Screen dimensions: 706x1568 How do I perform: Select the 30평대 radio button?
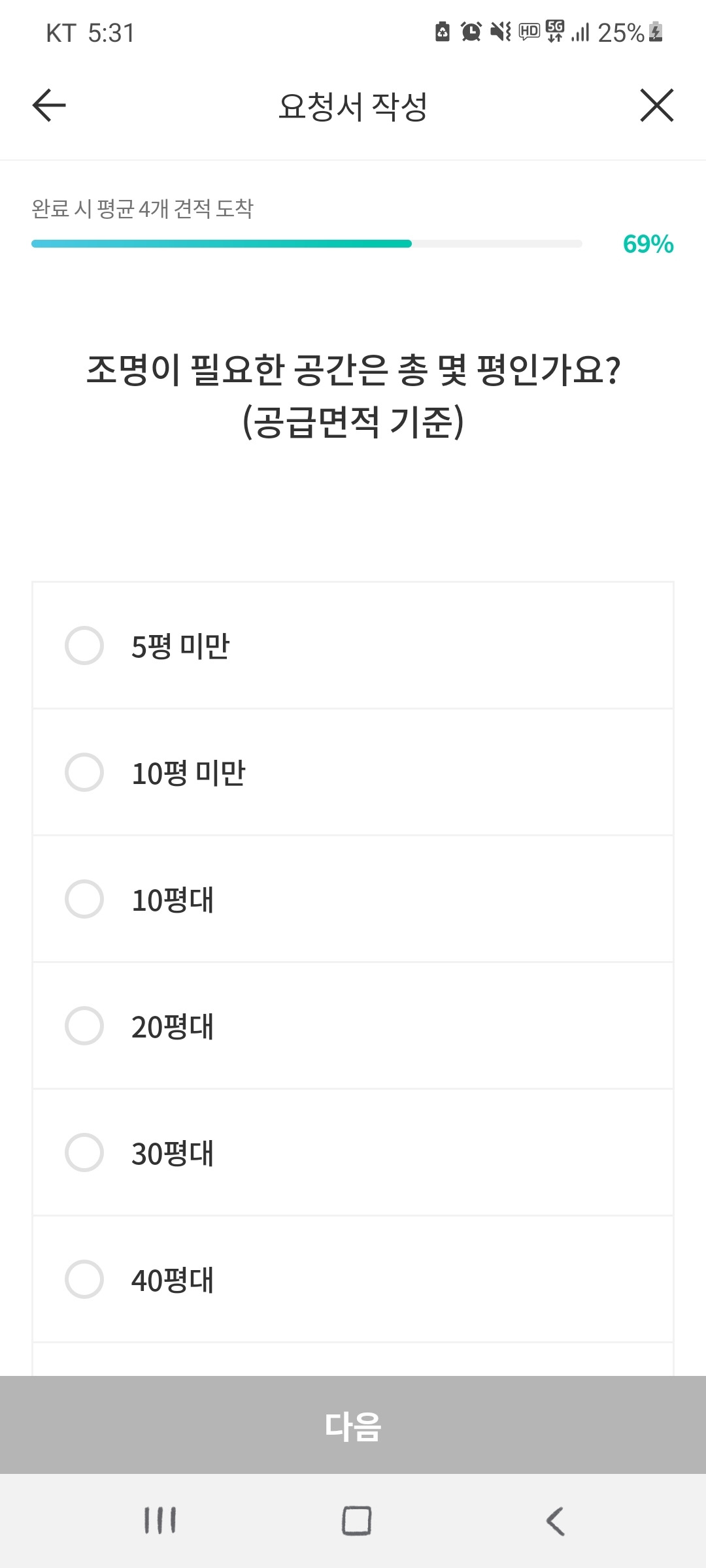[x=84, y=1152]
